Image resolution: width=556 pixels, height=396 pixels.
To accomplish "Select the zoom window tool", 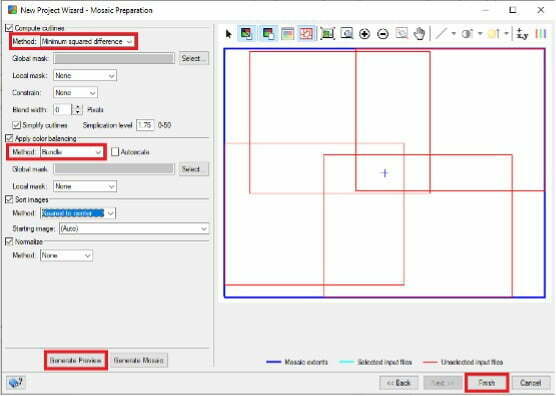I will pos(346,34).
